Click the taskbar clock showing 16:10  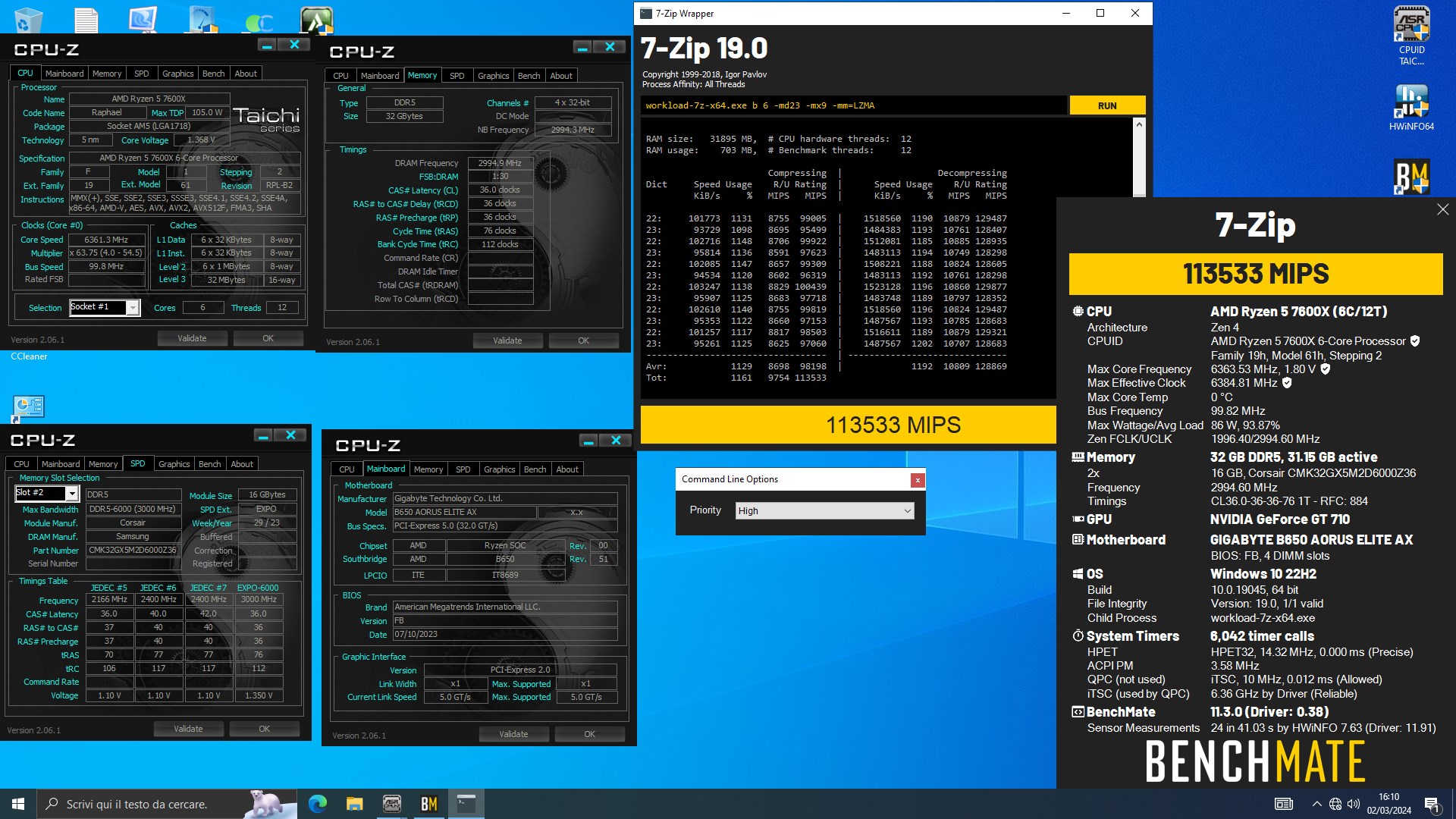[x=1389, y=804]
